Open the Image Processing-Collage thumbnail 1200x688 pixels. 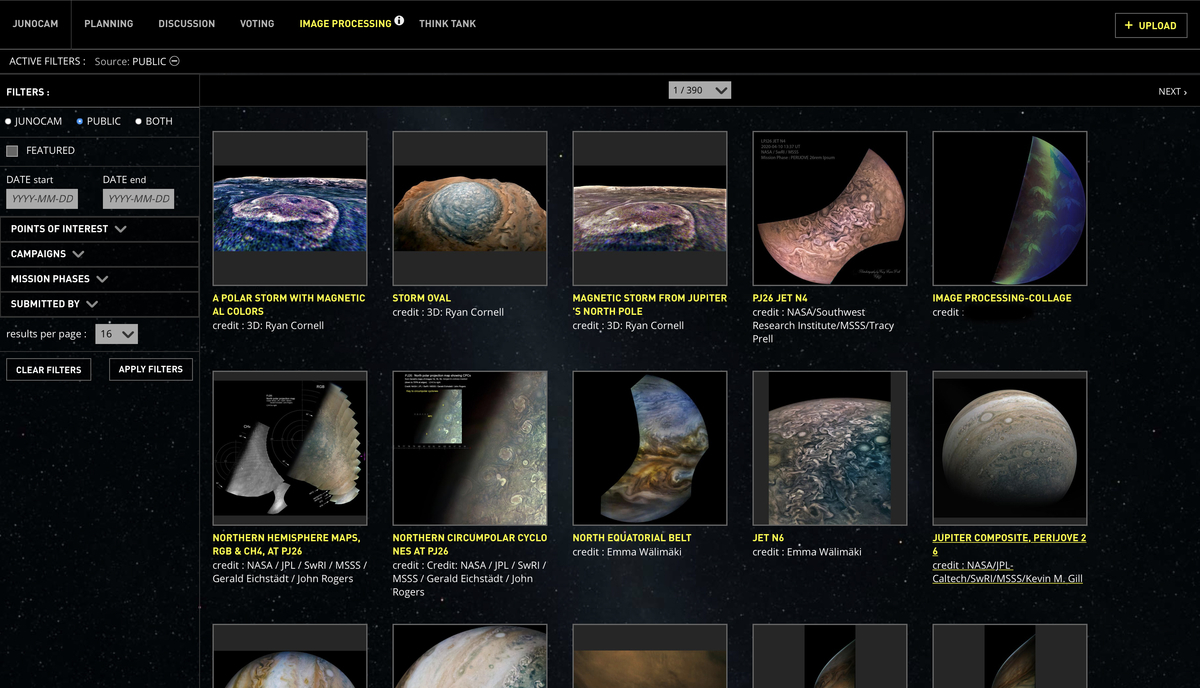coord(1010,208)
